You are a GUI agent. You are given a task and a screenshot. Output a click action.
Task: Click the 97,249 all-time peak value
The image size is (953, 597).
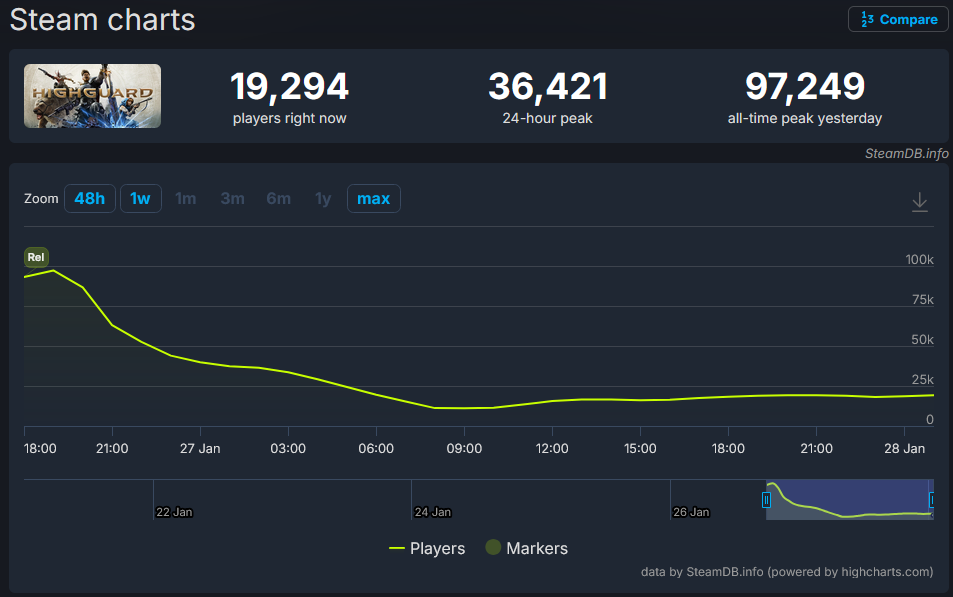tap(805, 86)
